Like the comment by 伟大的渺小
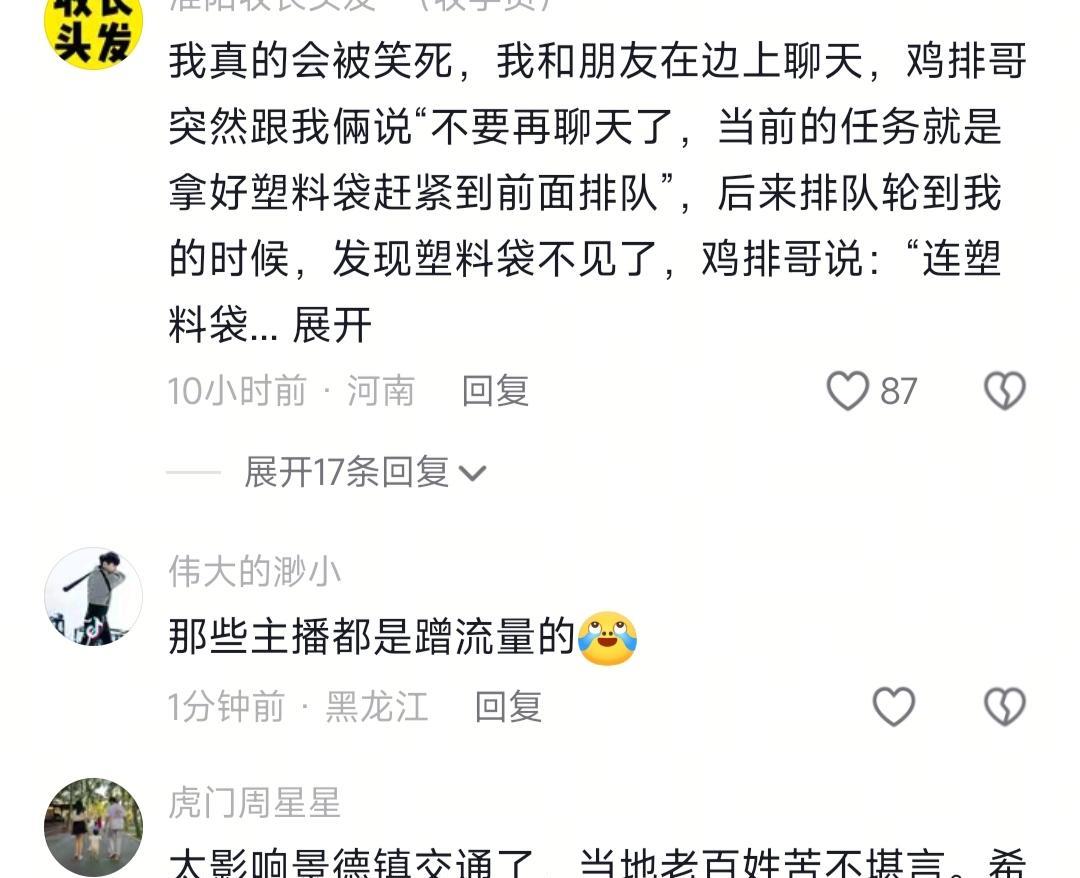 pos(893,707)
